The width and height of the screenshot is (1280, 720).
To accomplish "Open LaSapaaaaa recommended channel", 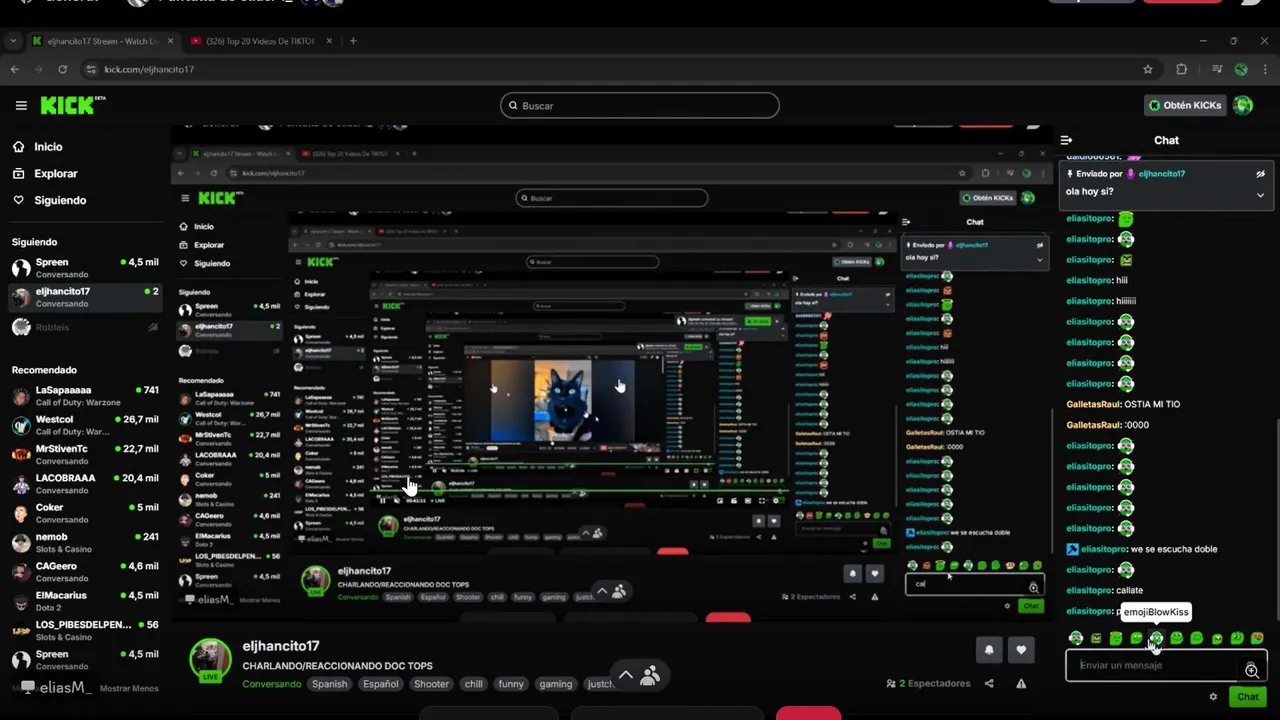I will pyautogui.click(x=84, y=395).
